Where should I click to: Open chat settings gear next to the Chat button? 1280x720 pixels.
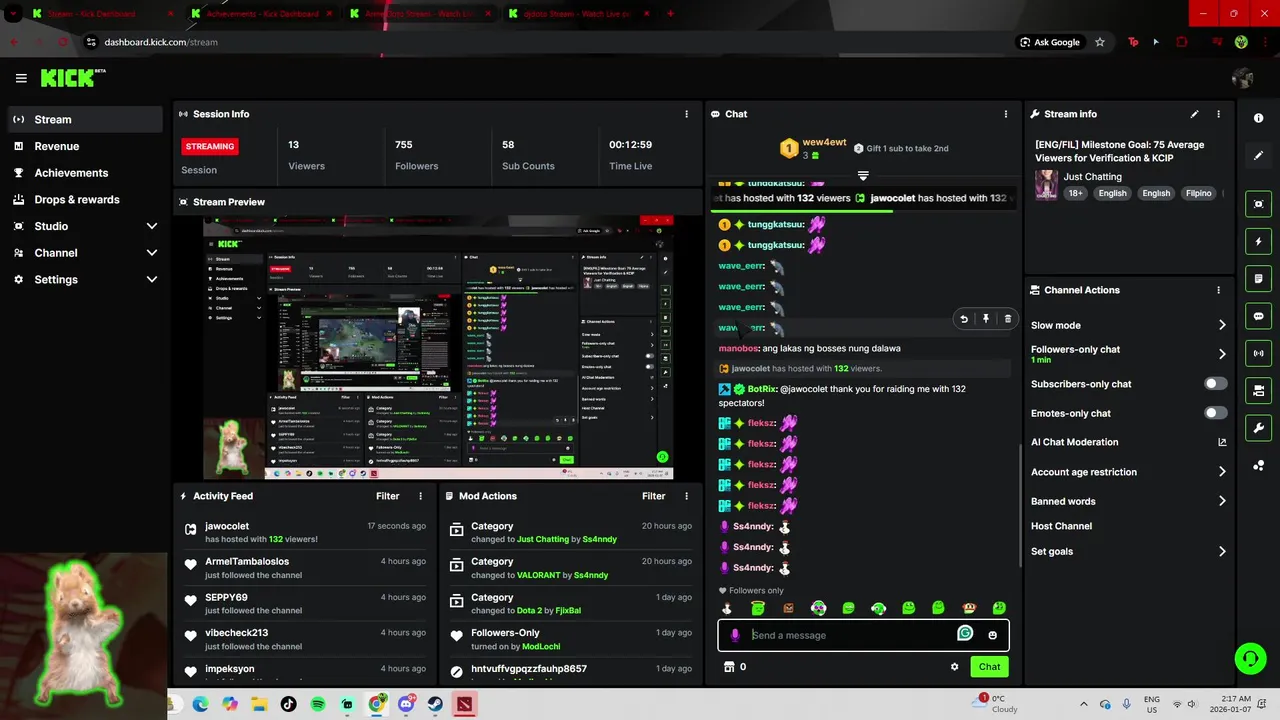(x=954, y=667)
